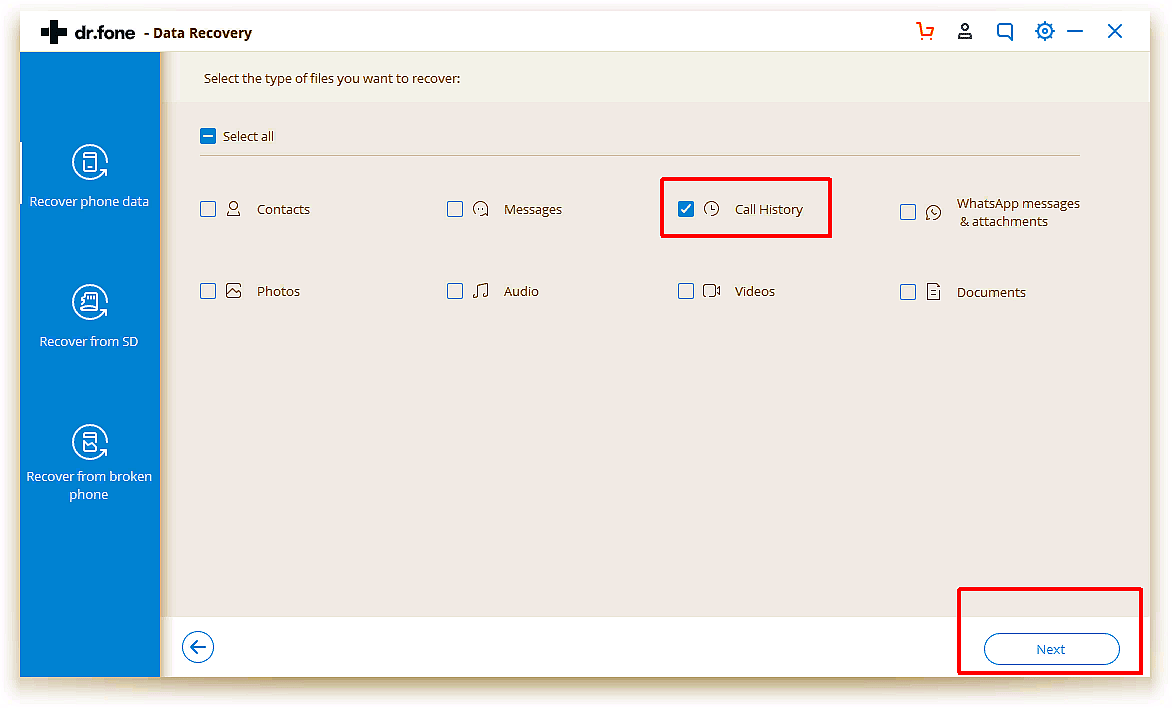Check the Contacts checkbox
This screenshot has width=1172, height=708.
[209, 209]
